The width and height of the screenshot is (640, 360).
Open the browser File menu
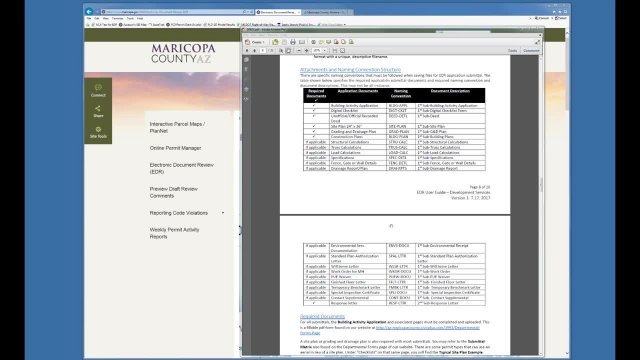[89, 18]
